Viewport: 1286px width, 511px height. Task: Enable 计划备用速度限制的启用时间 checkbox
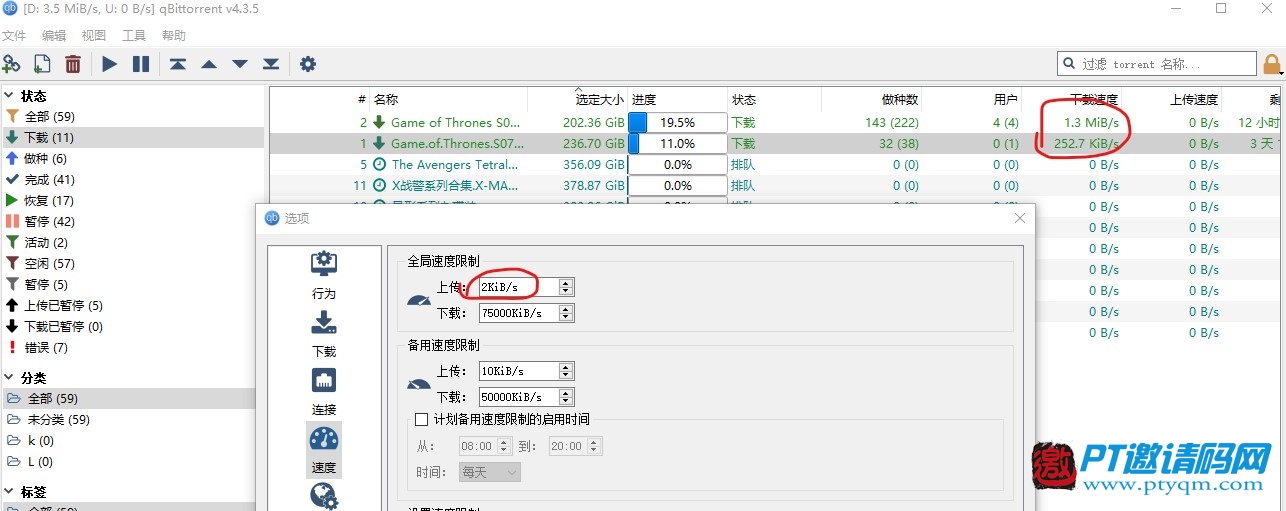421,419
